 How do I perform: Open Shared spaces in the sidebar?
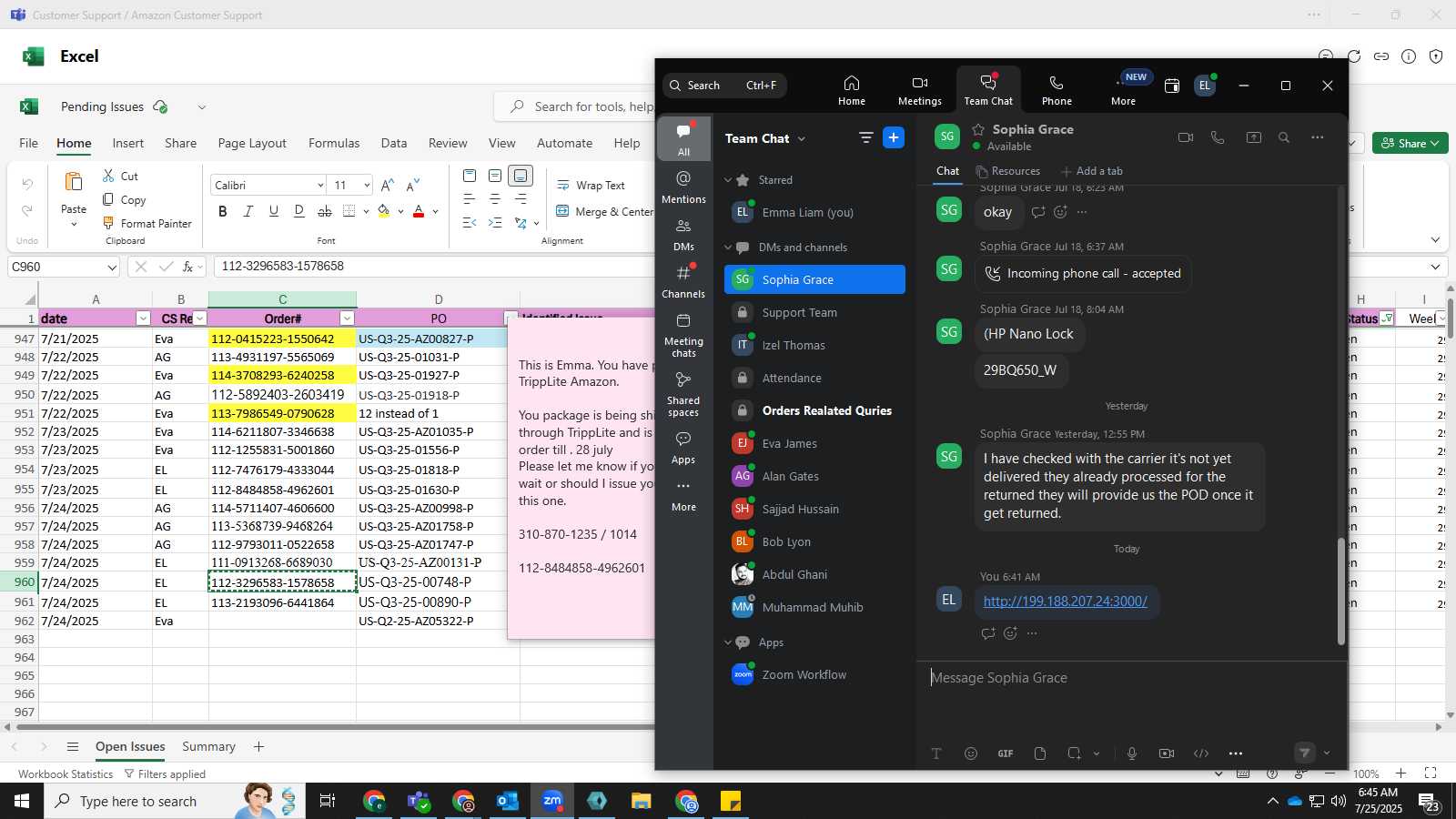pyautogui.click(x=683, y=393)
